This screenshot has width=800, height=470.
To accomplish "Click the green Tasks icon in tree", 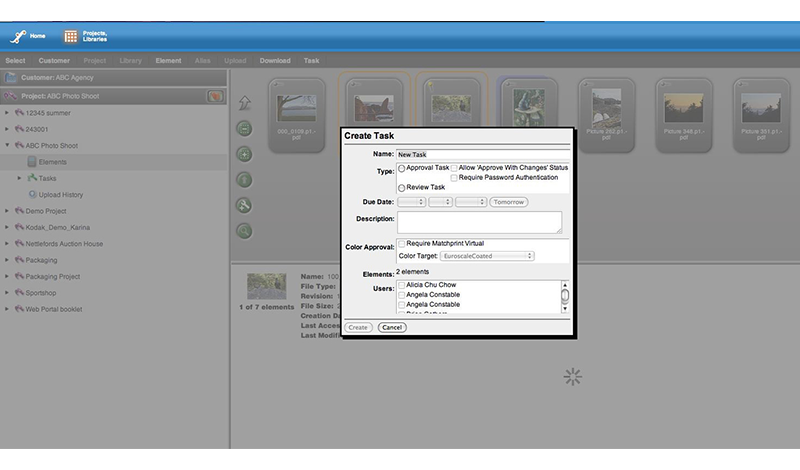I will [32, 178].
